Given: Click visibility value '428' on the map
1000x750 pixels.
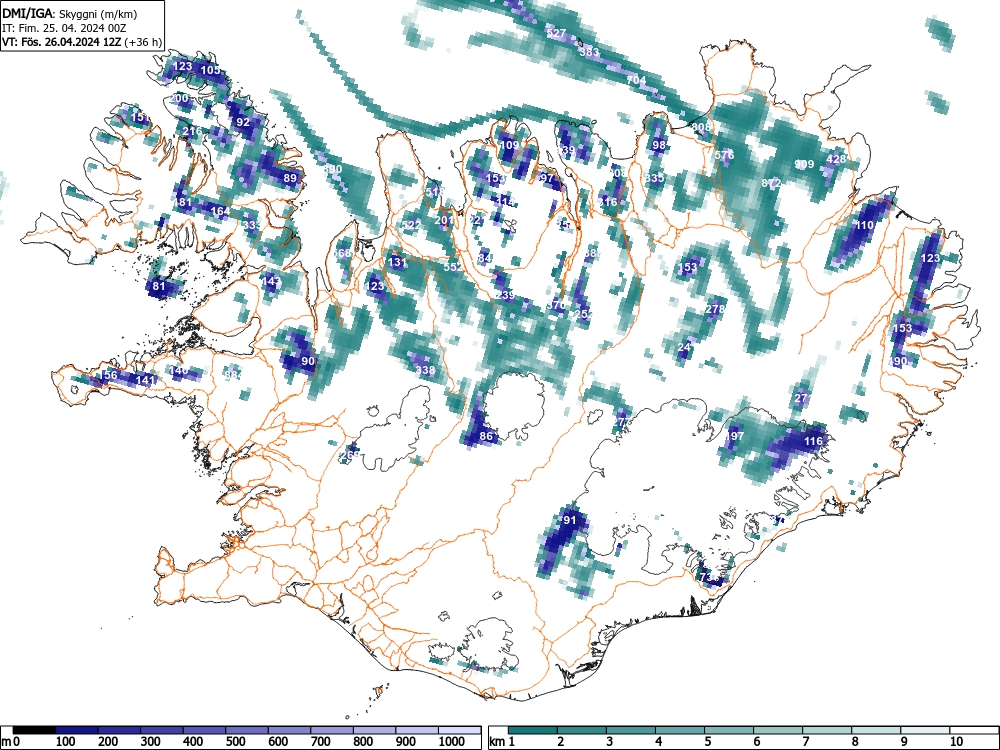Looking at the screenshot, I should [x=836, y=159].
